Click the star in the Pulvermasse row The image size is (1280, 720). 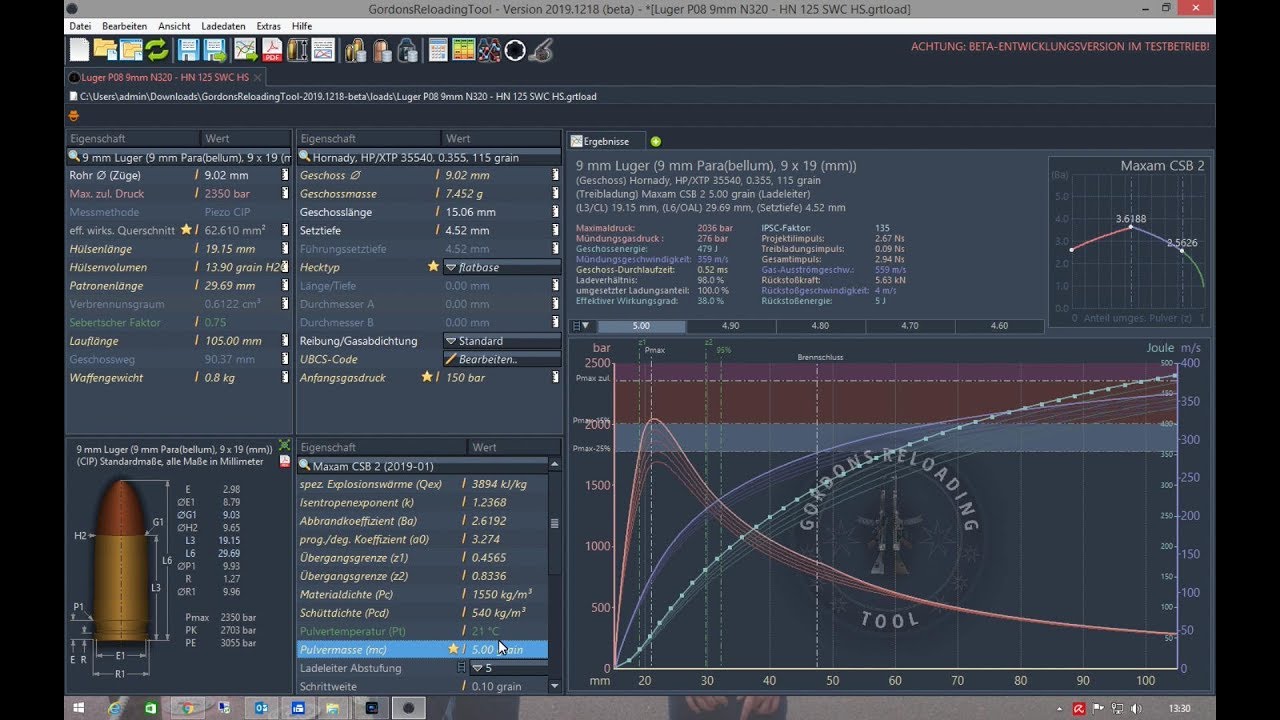point(453,649)
